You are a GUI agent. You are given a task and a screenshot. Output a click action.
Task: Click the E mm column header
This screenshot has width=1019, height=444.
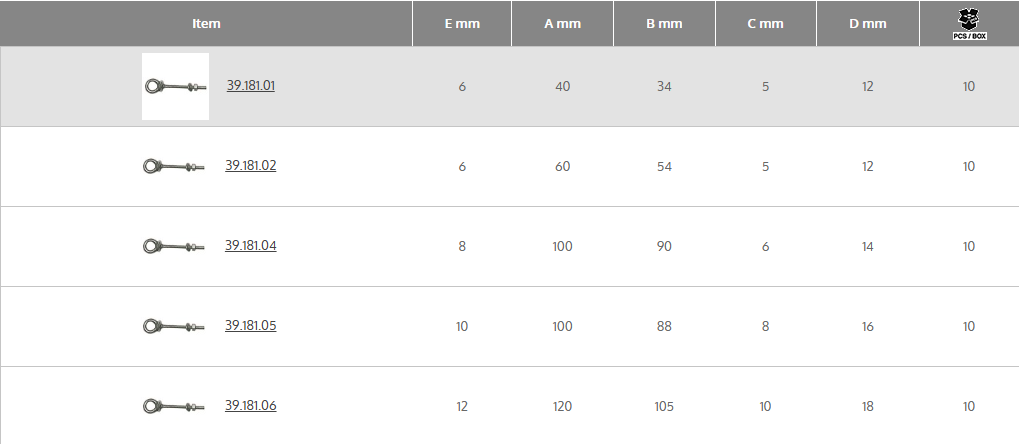(462, 23)
